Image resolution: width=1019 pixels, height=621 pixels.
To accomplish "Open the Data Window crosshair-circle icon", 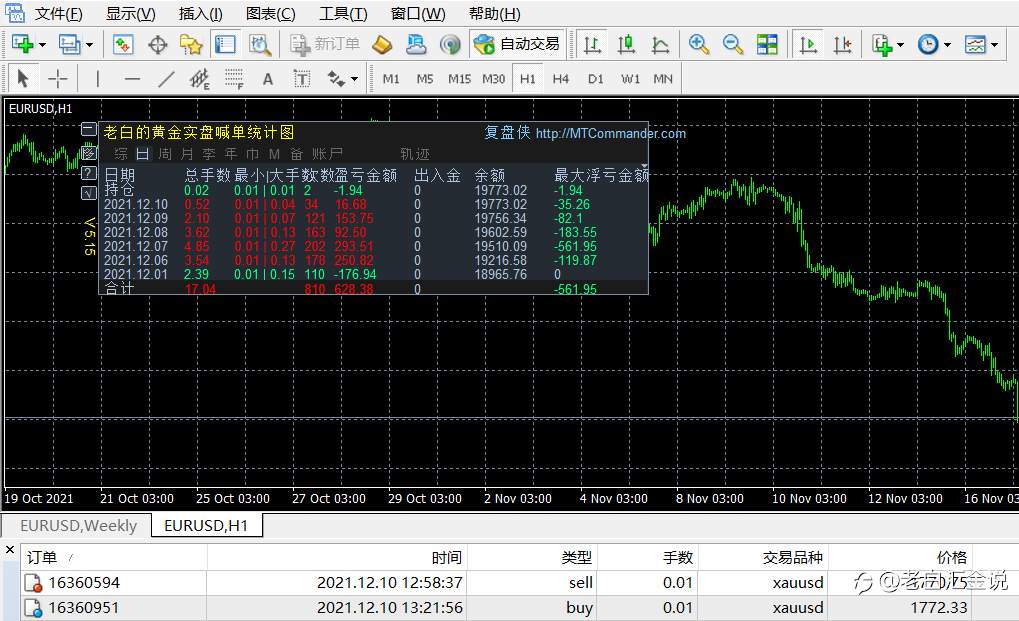I will point(157,44).
